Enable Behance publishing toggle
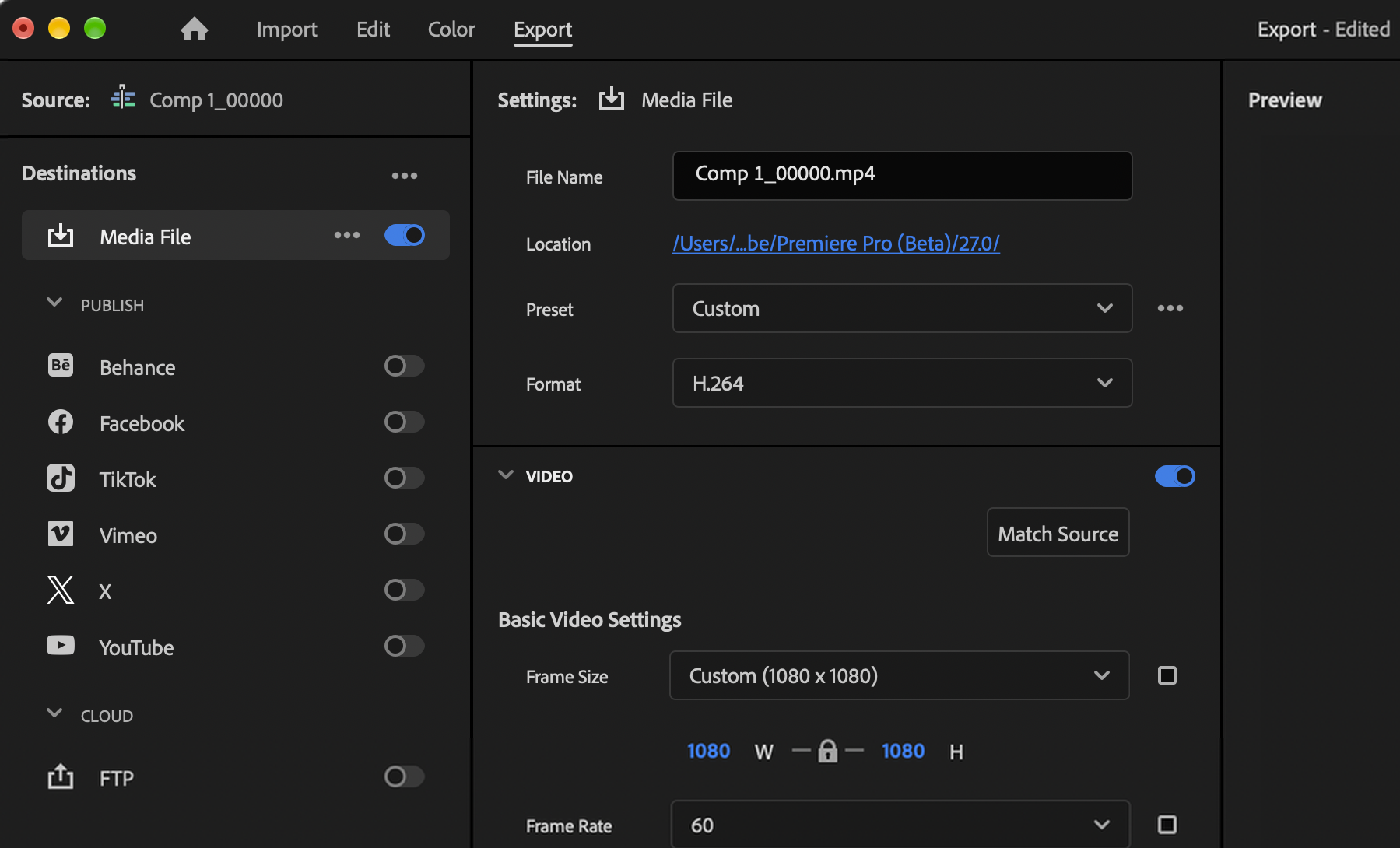 click(x=405, y=366)
